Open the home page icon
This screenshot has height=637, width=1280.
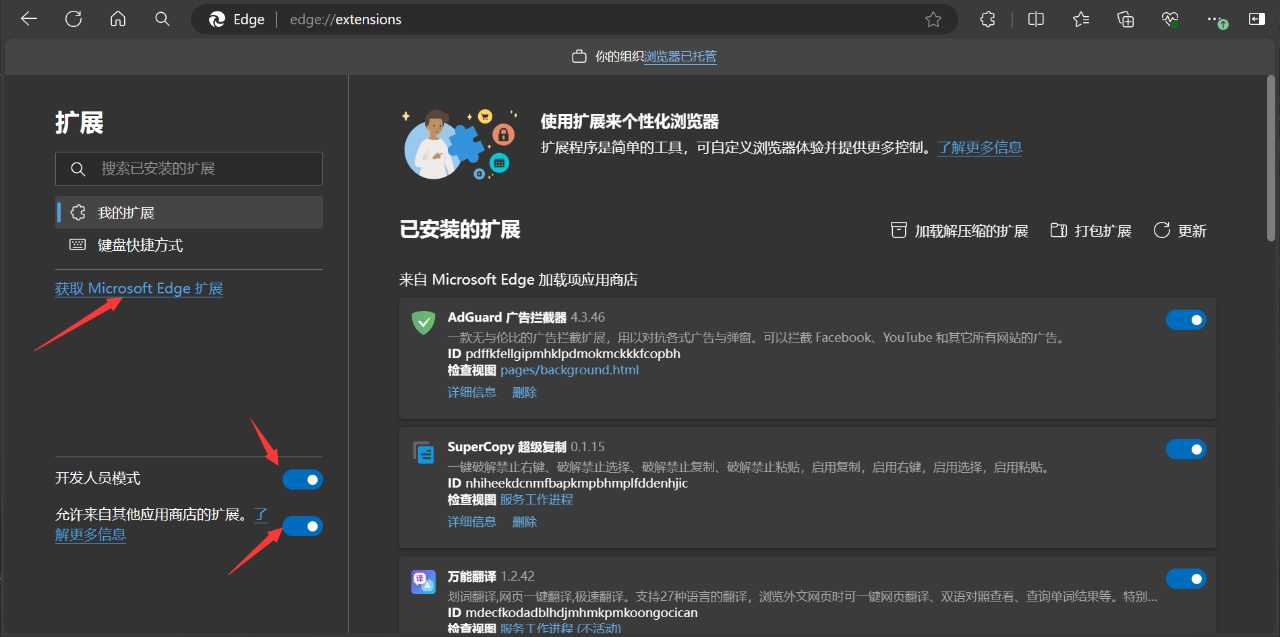pos(118,19)
